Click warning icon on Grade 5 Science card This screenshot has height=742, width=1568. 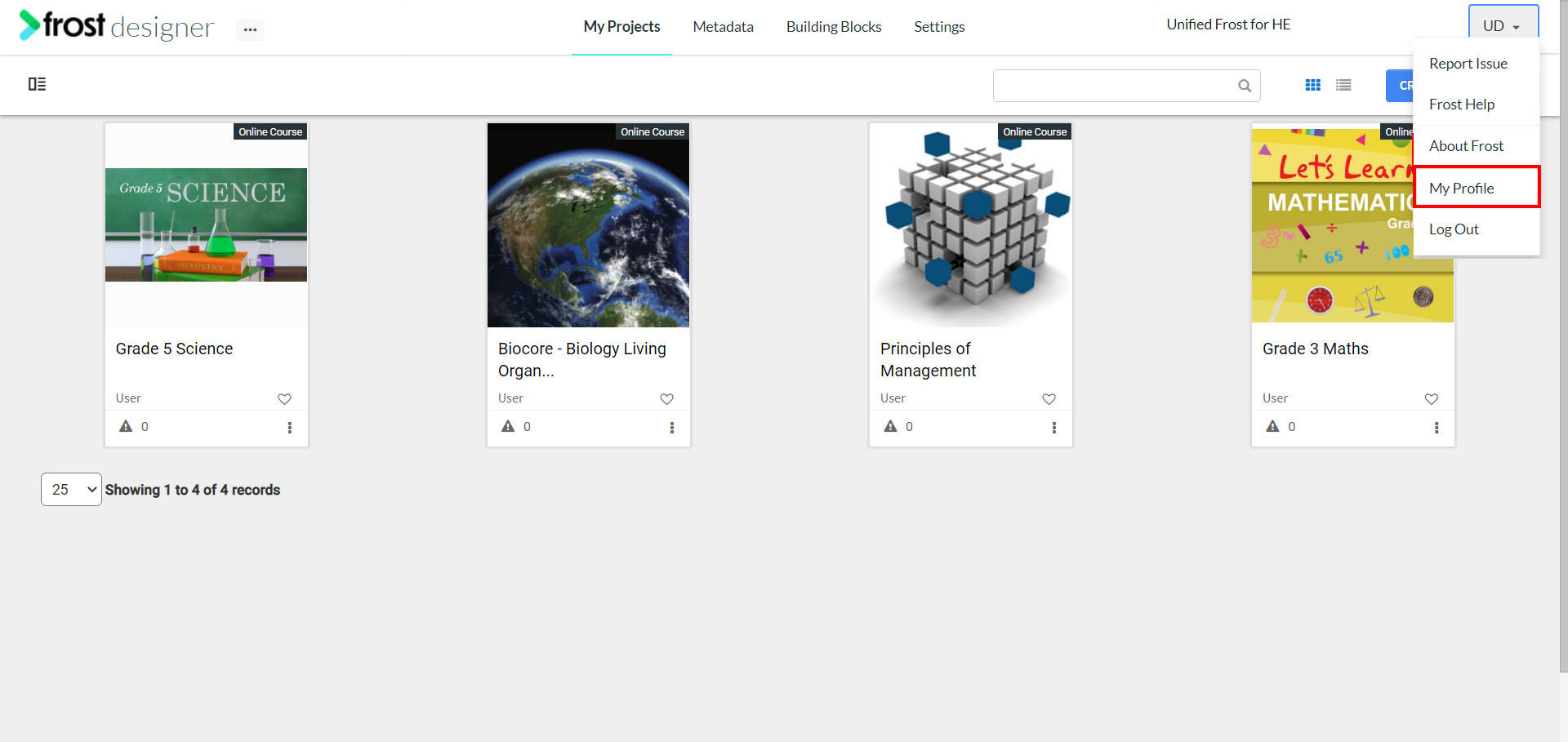pyautogui.click(x=126, y=426)
